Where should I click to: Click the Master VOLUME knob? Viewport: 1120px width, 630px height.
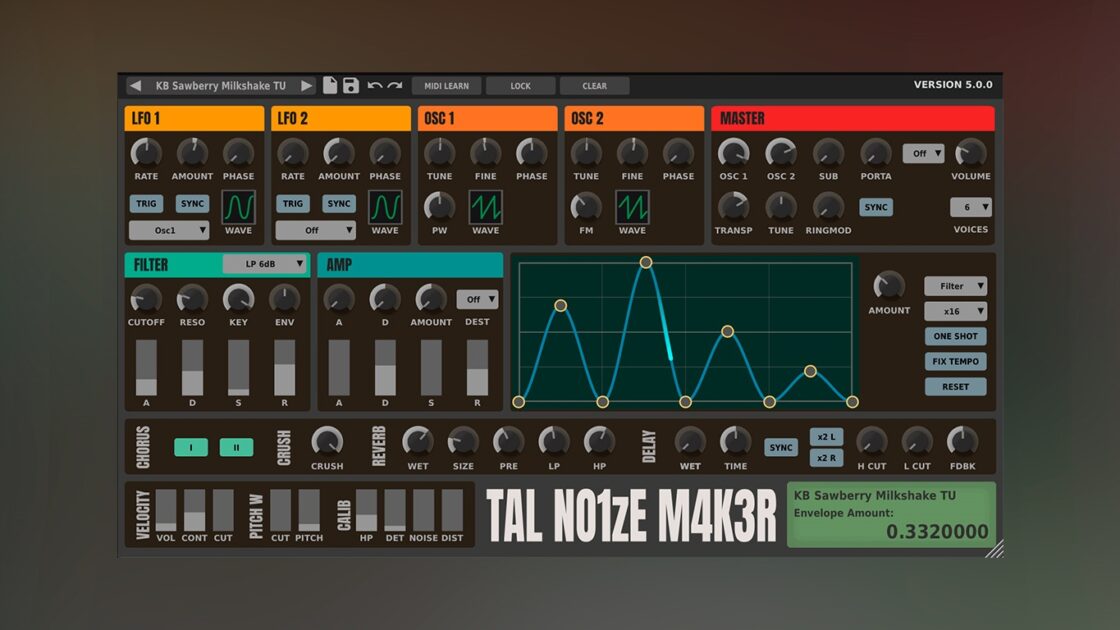(x=971, y=153)
